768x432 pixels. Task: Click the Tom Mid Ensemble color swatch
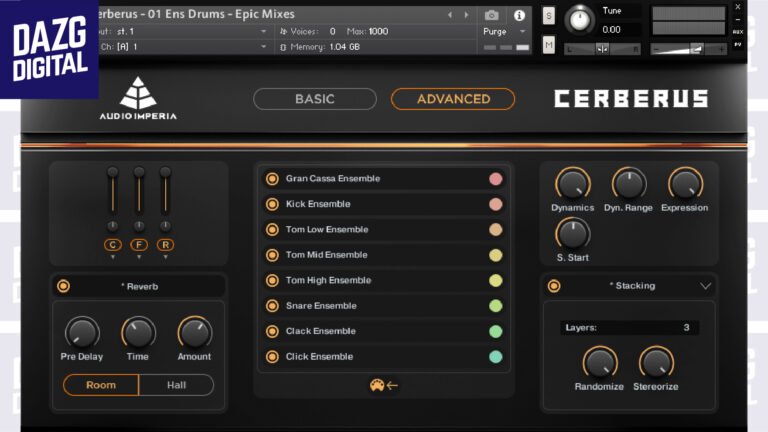point(496,255)
